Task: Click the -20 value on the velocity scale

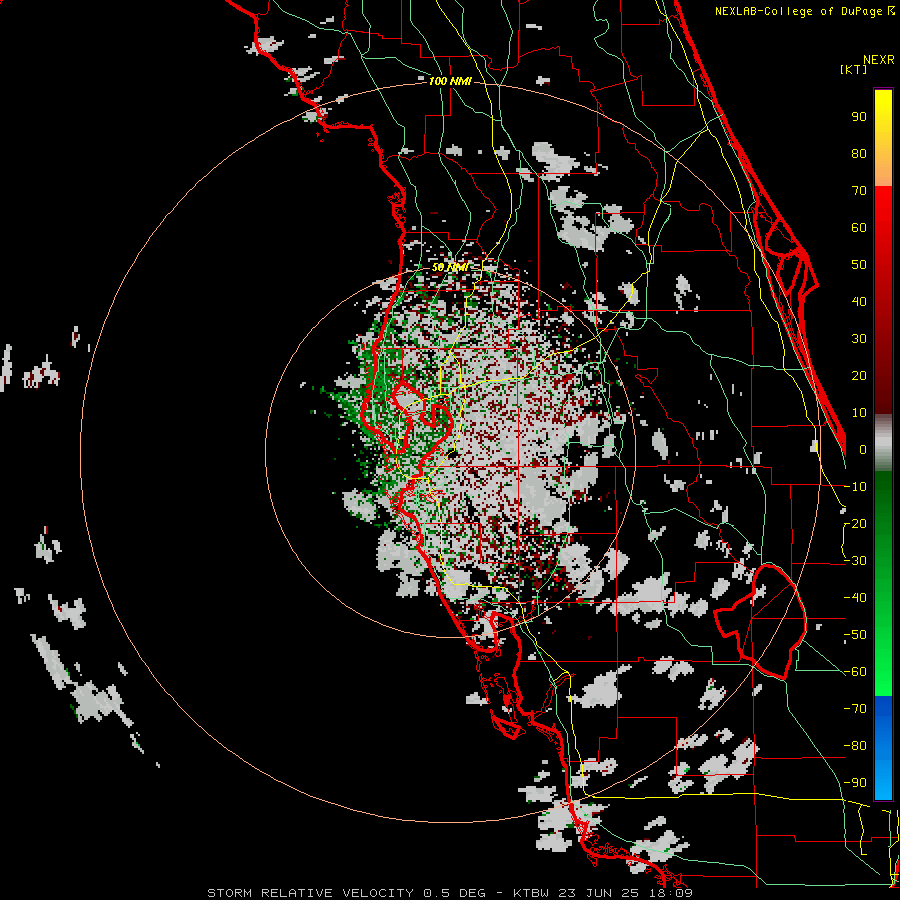Action: click(855, 523)
